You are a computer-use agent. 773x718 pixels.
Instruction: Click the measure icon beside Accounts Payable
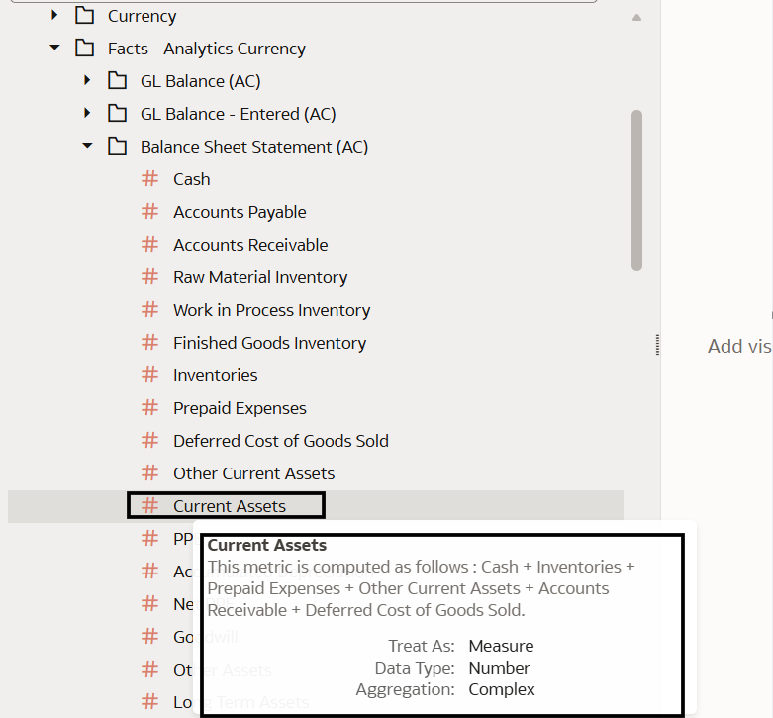pyautogui.click(x=150, y=212)
